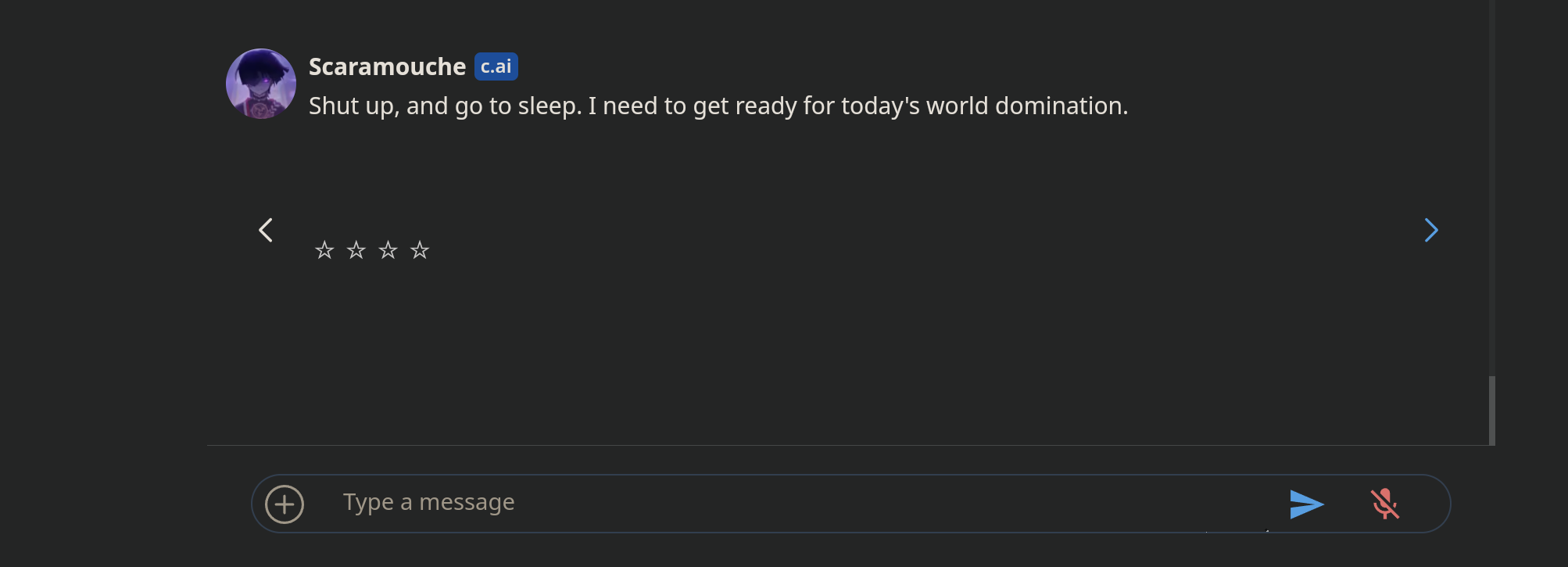The image size is (1568, 567).
Task: Send the message with the blue arrow
Action: 1306,504
